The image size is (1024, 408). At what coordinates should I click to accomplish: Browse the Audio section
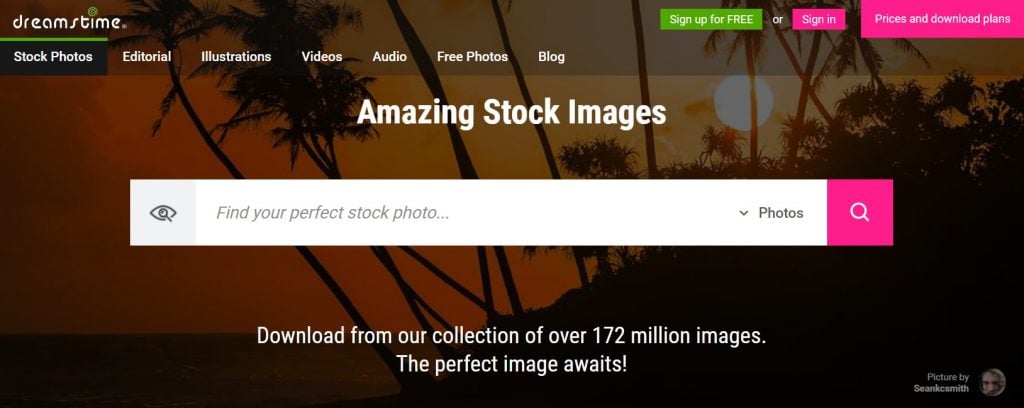(x=389, y=57)
